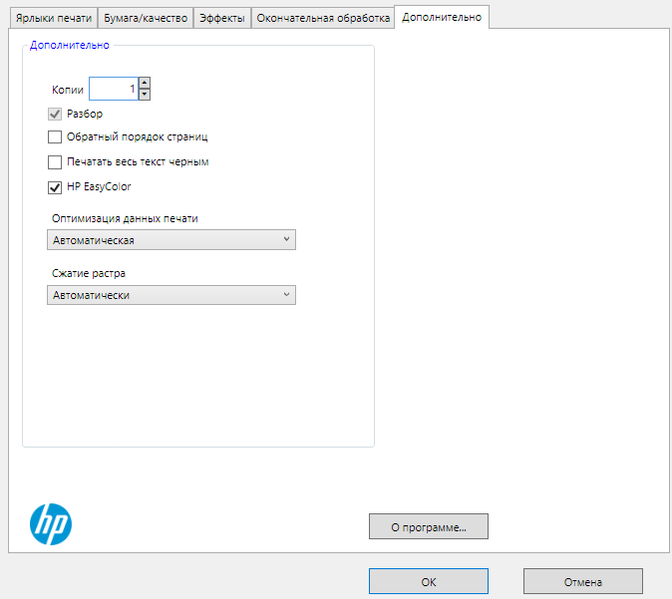
Task: Go to the Эффекты tab
Action: click(222, 18)
